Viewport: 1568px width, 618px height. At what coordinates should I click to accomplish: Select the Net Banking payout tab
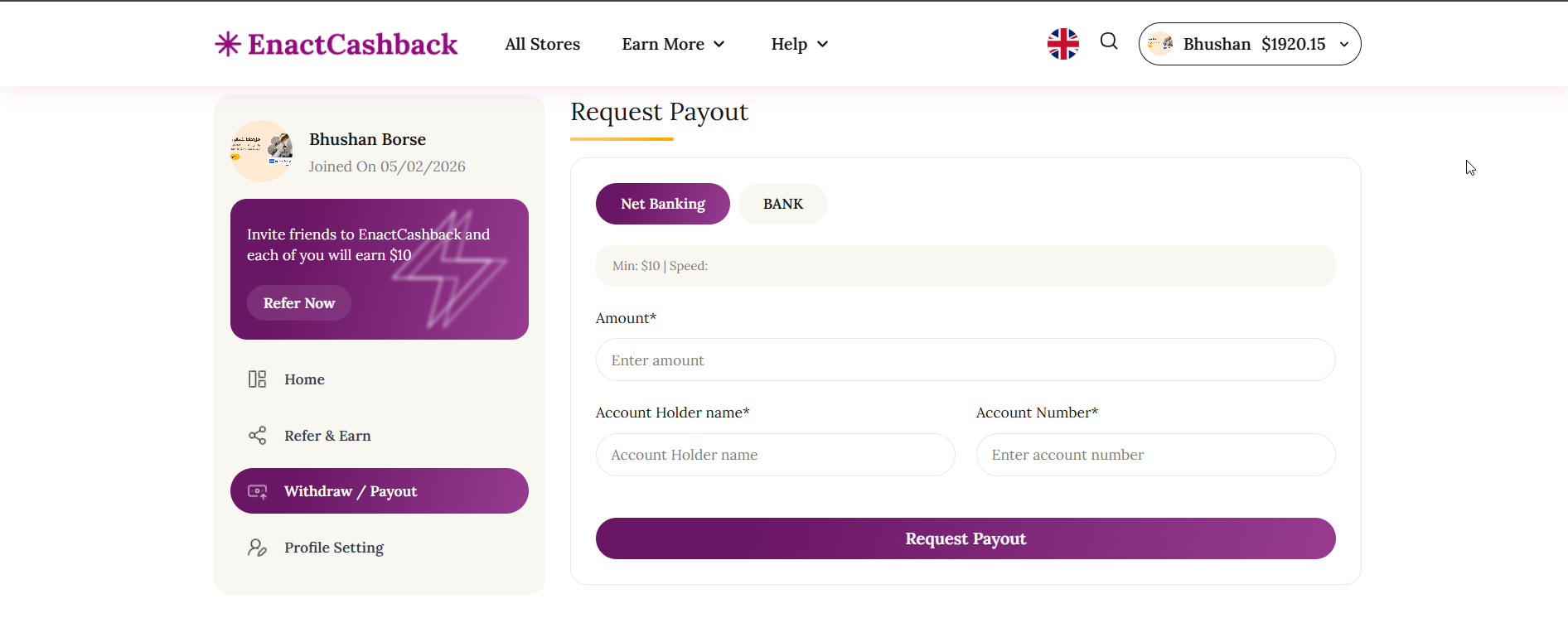tap(663, 204)
